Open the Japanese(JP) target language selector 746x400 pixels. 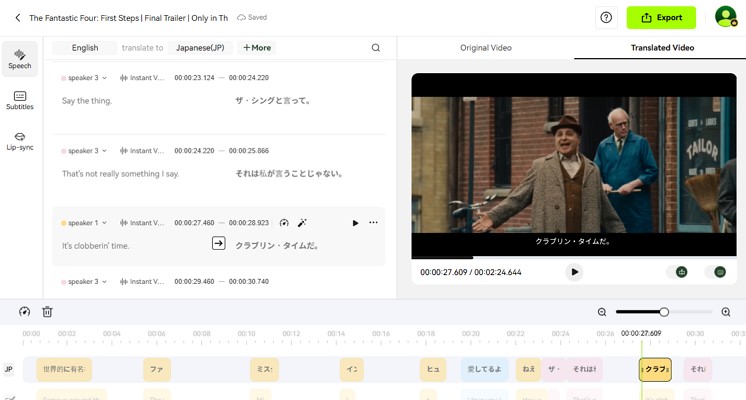tap(200, 48)
